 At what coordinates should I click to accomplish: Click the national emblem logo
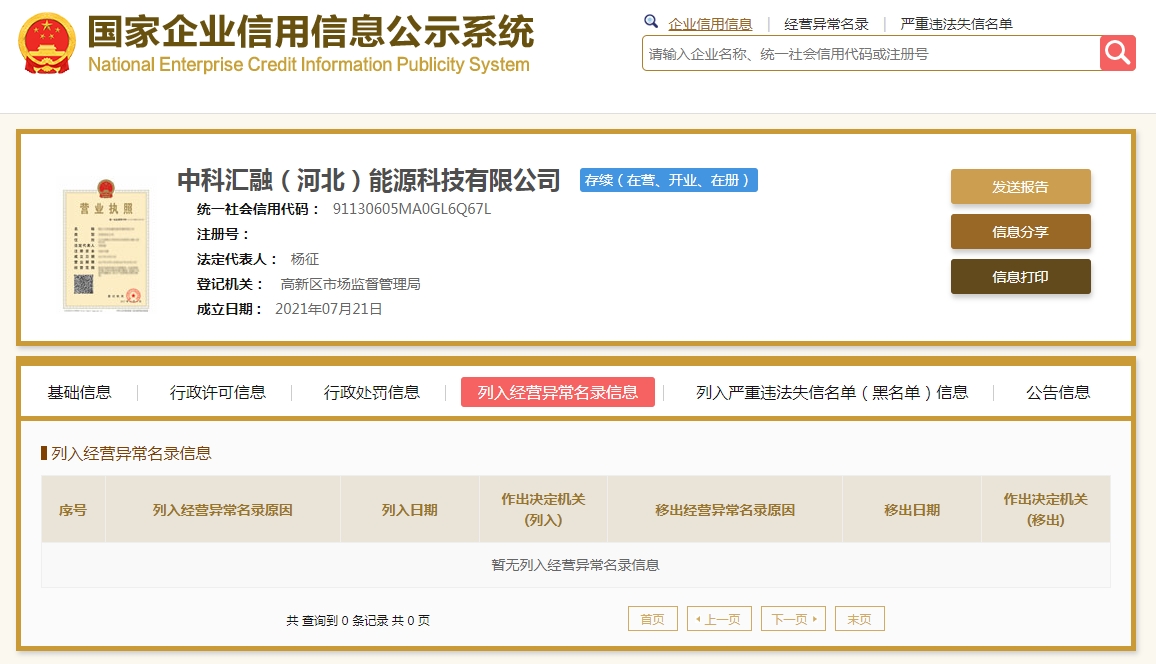tap(47, 44)
